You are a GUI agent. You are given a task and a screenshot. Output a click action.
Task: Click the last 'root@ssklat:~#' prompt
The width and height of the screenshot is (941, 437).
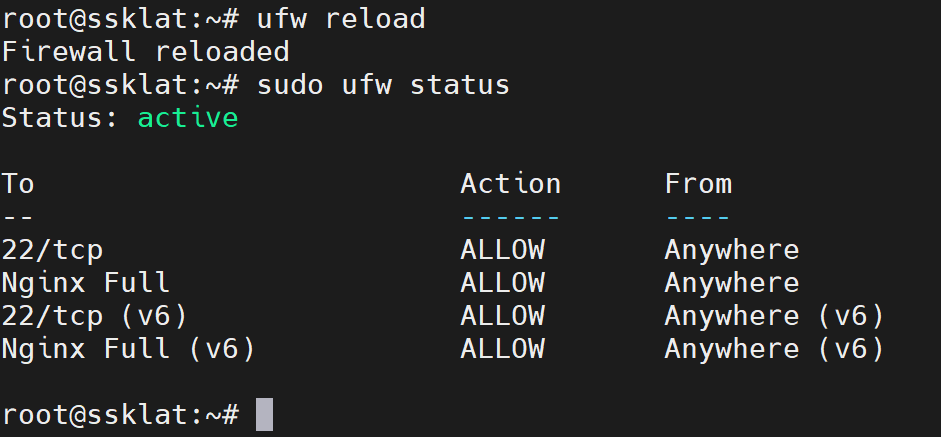tap(120, 414)
